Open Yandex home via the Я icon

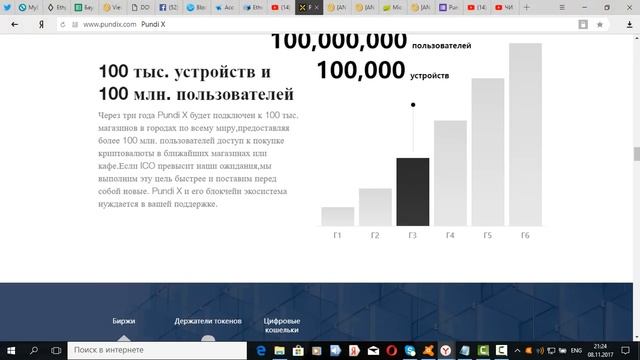(x=41, y=24)
